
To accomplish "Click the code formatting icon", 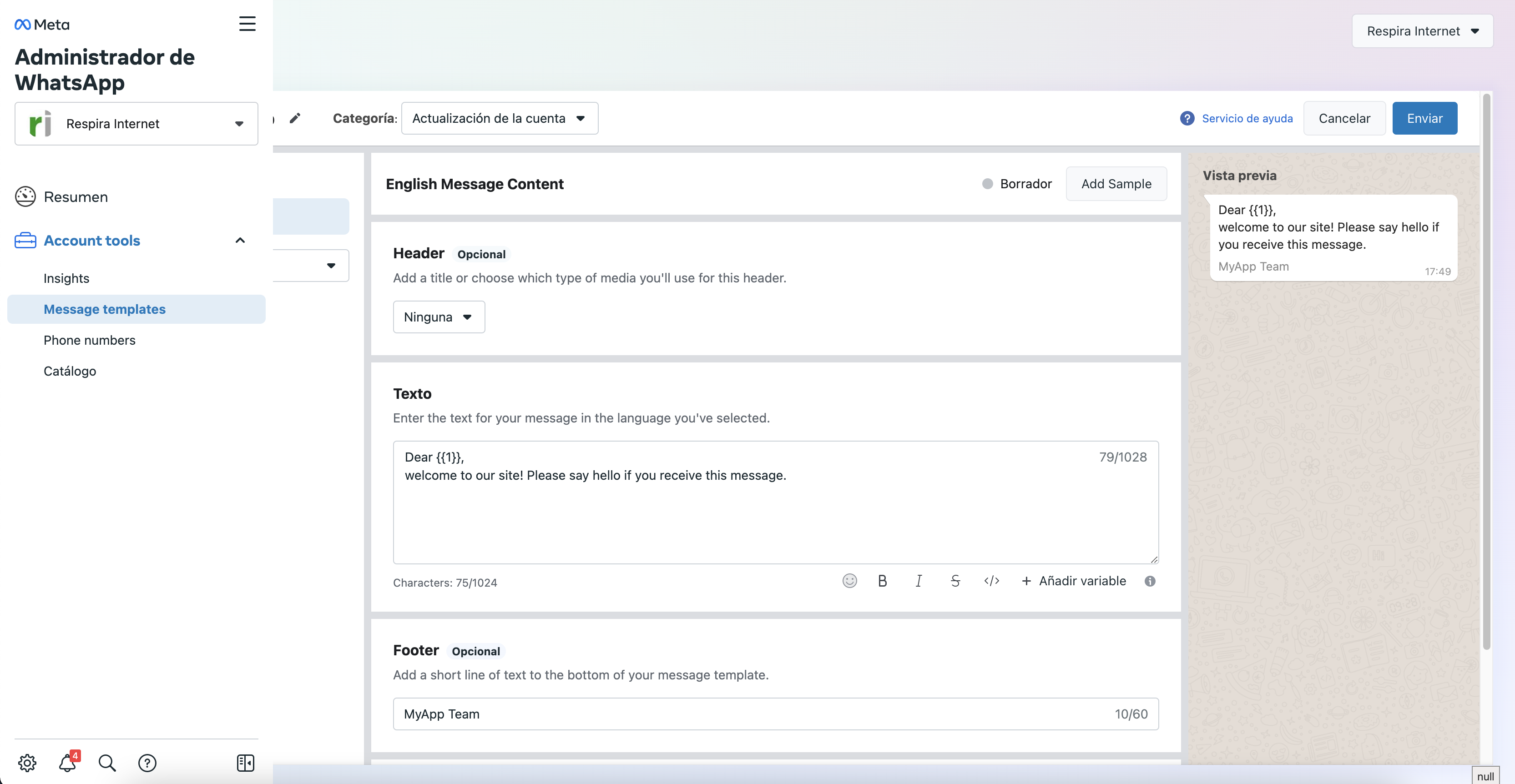I will pyautogui.click(x=991, y=581).
